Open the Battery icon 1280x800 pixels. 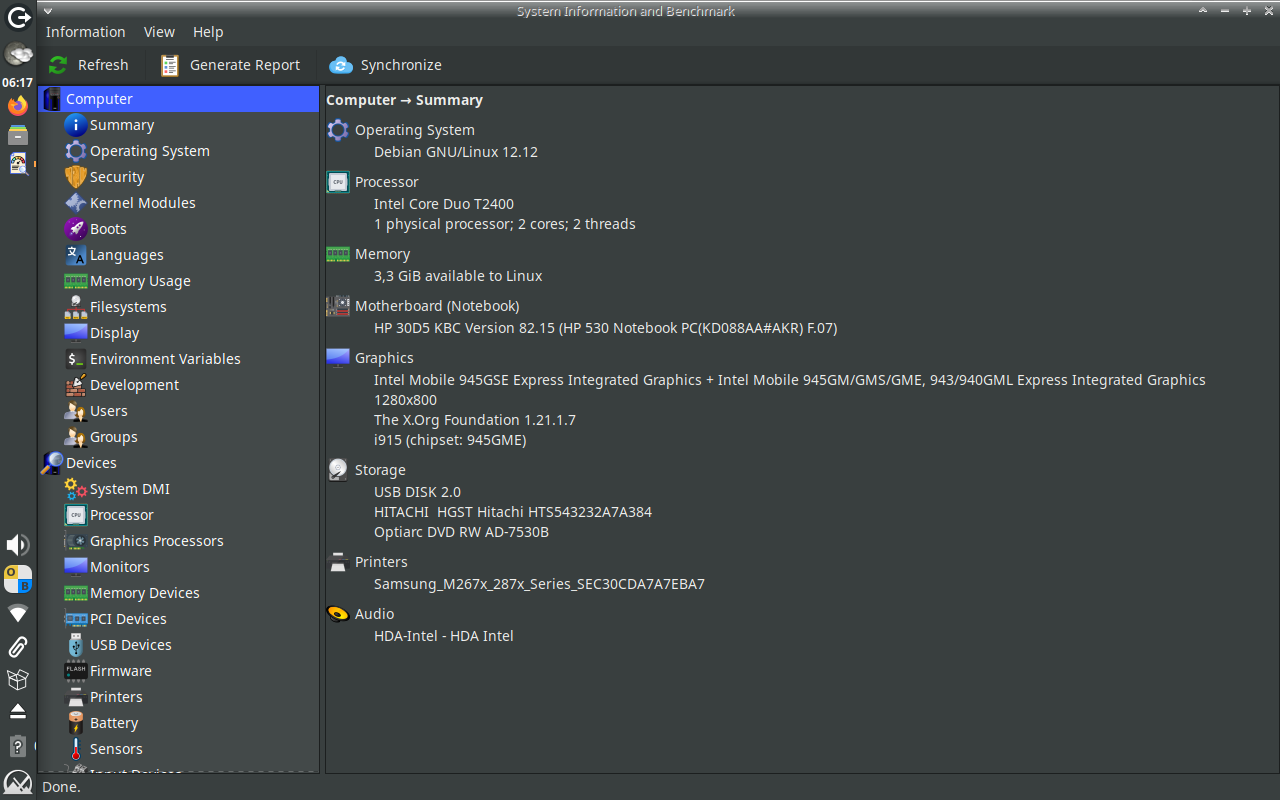[76, 723]
